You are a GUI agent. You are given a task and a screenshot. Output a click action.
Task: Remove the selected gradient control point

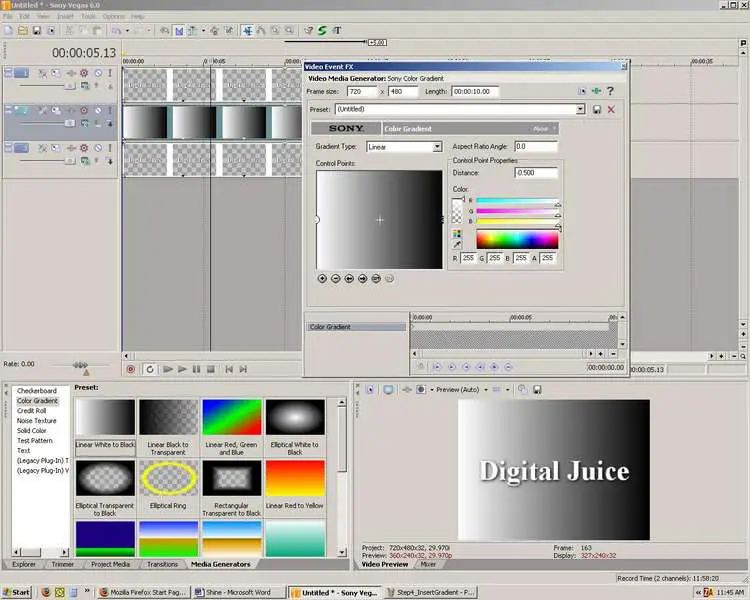point(335,278)
